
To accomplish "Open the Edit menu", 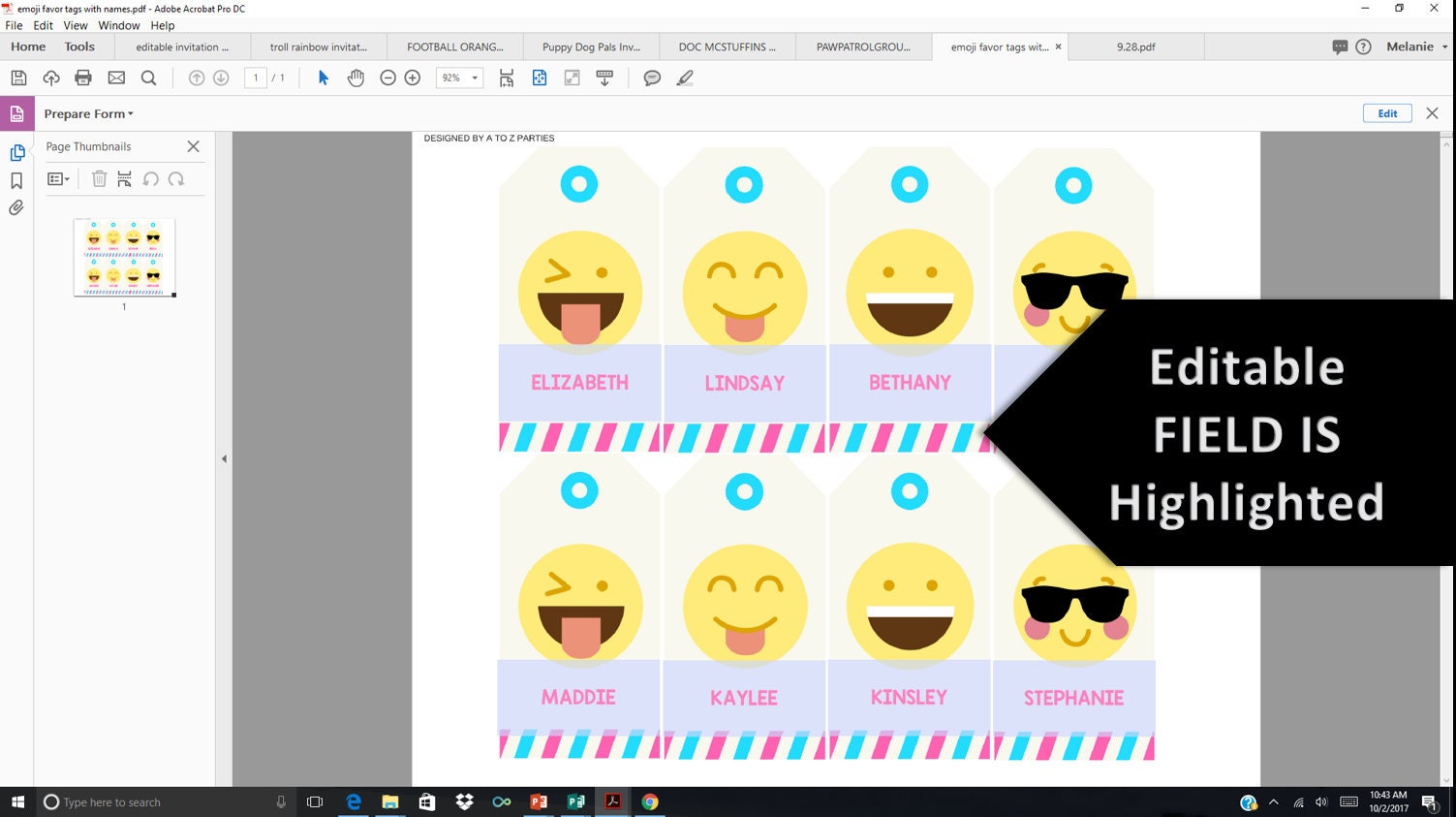I will click(42, 25).
